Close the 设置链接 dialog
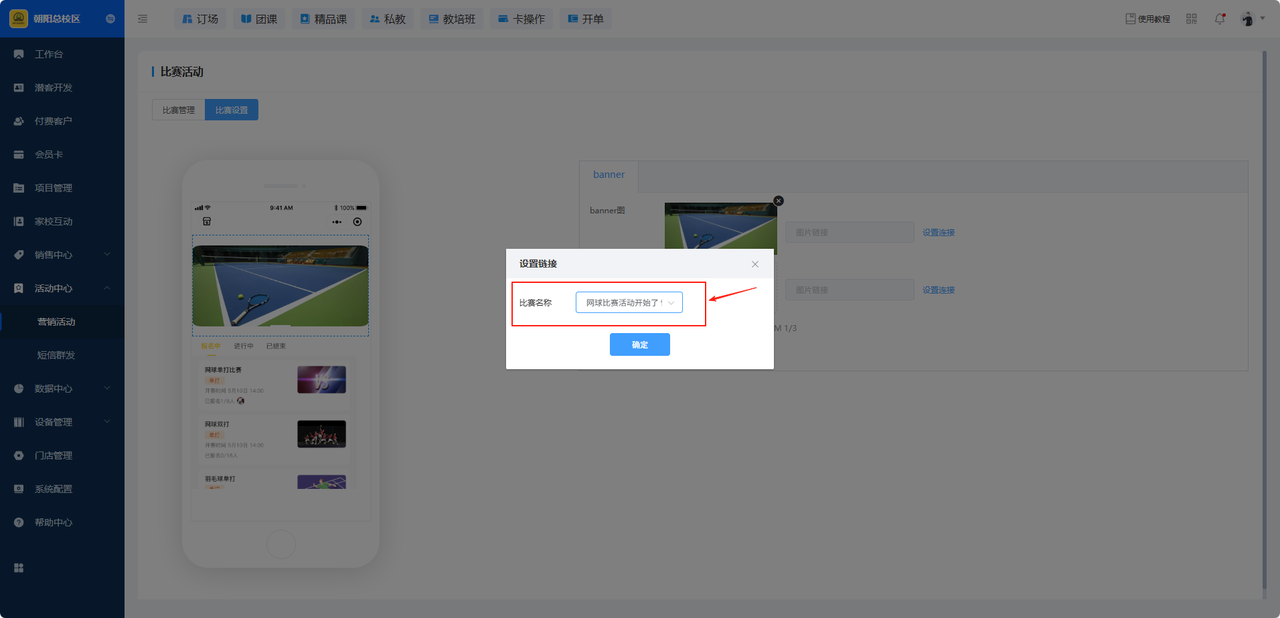The image size is (1280, 618). pos(755,264)
